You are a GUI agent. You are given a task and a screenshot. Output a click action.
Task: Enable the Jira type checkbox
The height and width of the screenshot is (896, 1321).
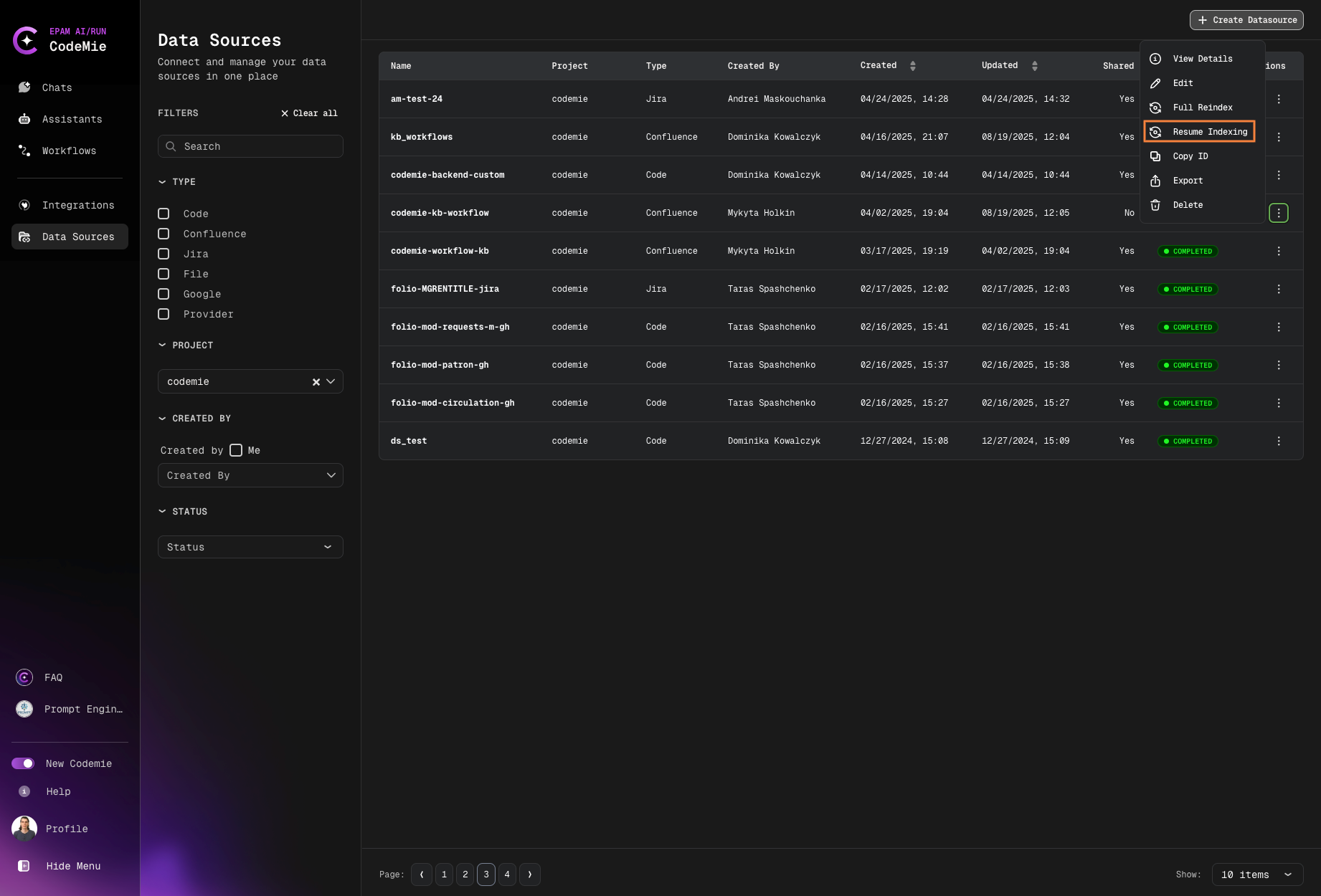(164, 254)
